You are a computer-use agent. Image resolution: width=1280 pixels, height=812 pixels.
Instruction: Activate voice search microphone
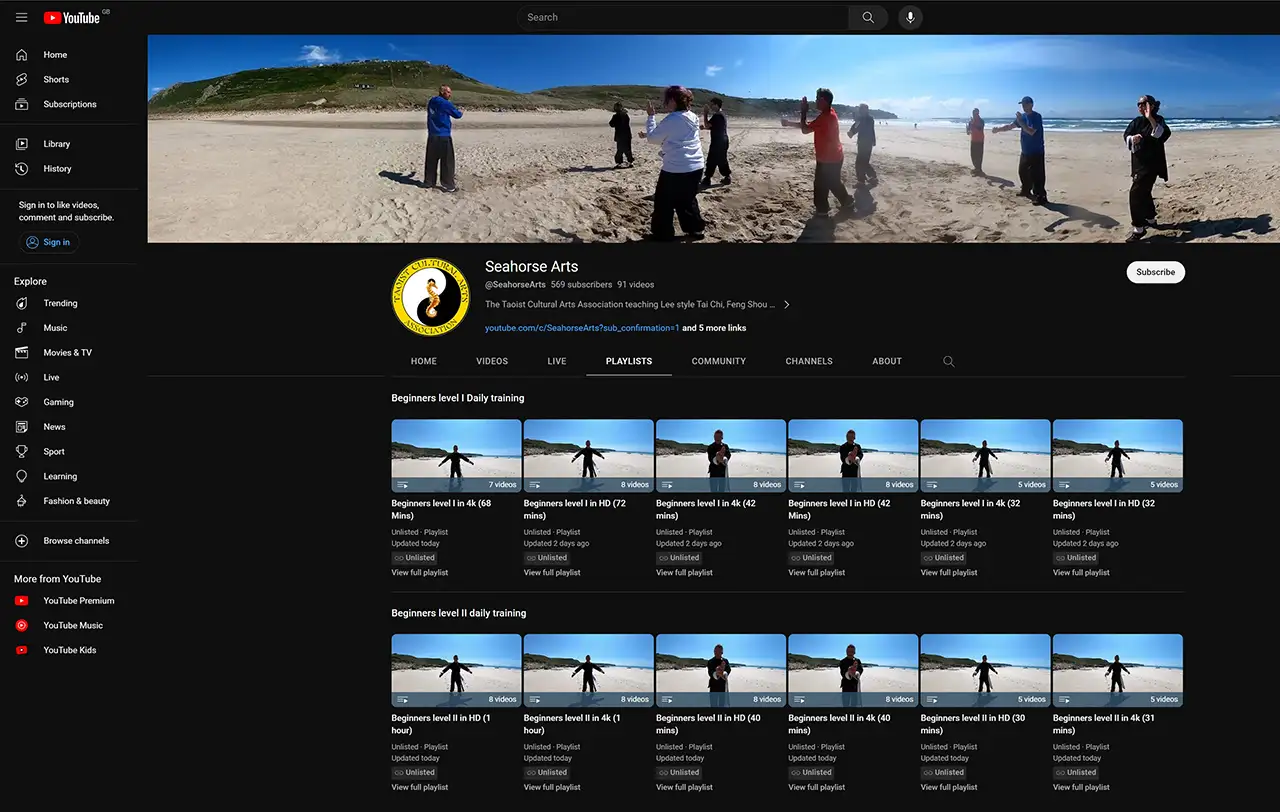coord(910,17)
